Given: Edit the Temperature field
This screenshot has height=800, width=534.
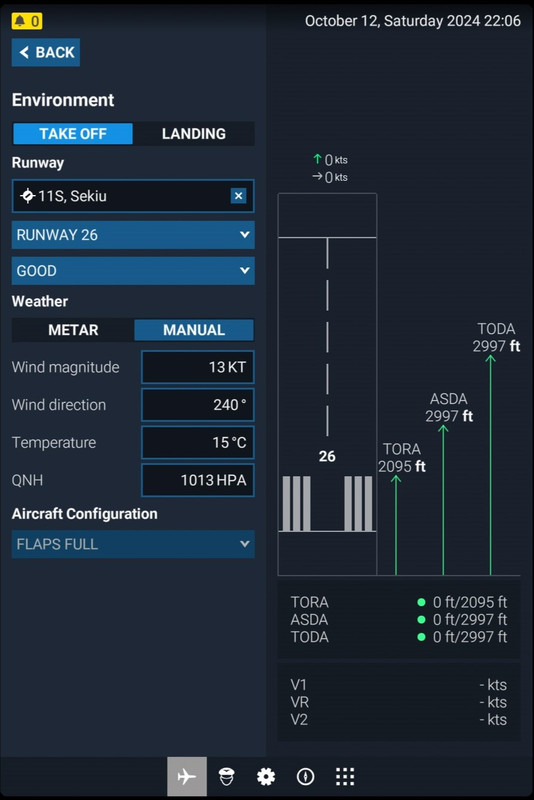Looking at the screenshot, I should [x=198, y=442].
